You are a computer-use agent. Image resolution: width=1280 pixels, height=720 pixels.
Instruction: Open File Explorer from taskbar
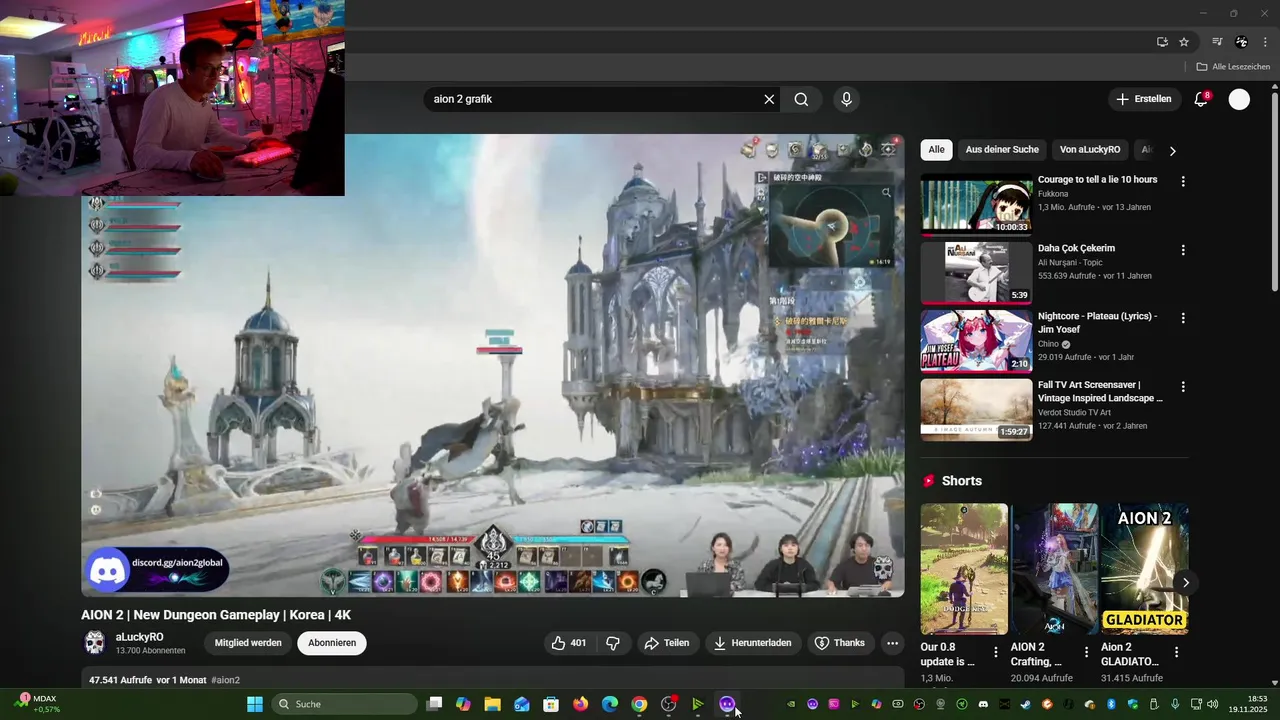[492, 704]
